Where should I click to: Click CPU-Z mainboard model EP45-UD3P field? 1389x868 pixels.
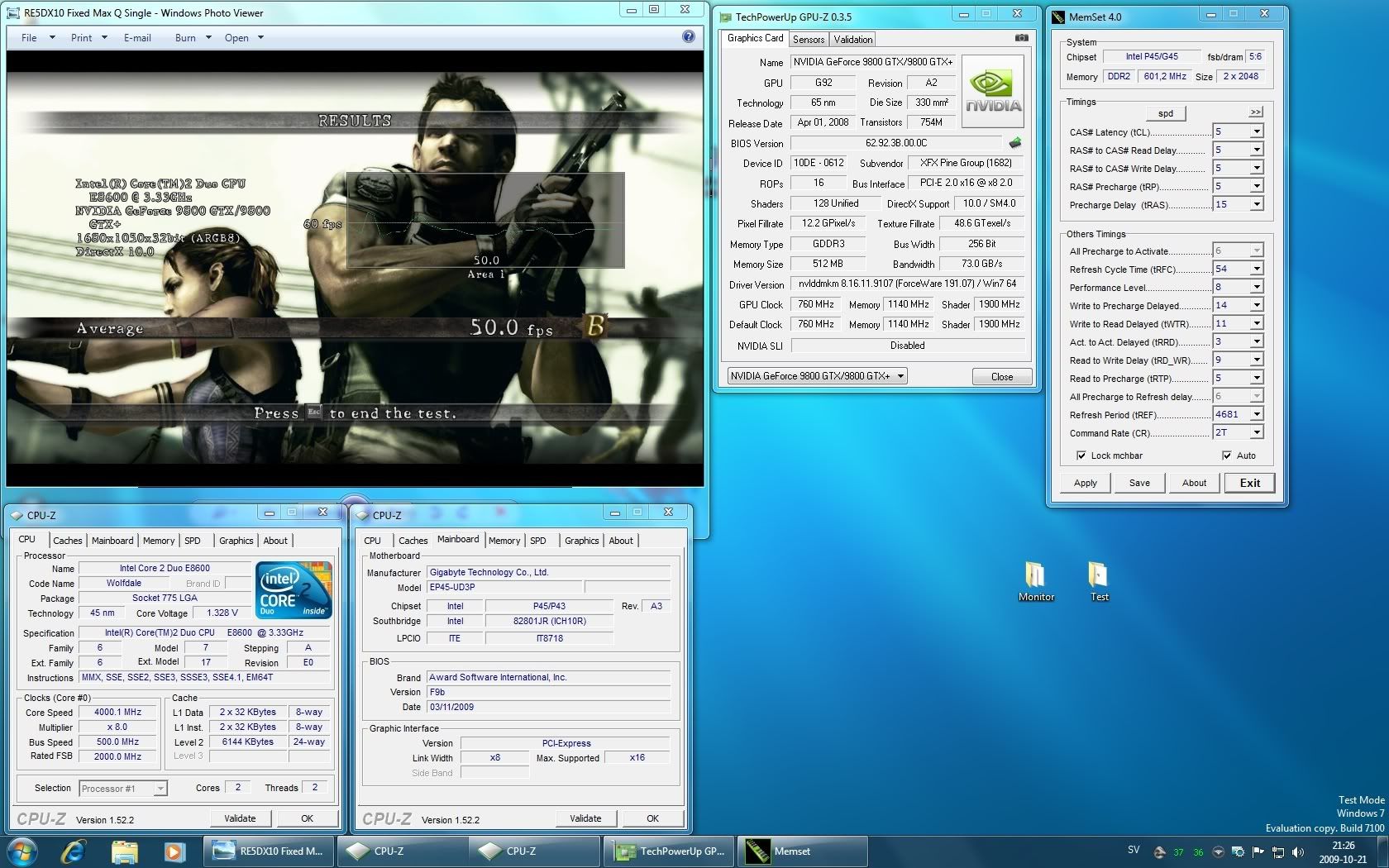[x=504, y=587]
